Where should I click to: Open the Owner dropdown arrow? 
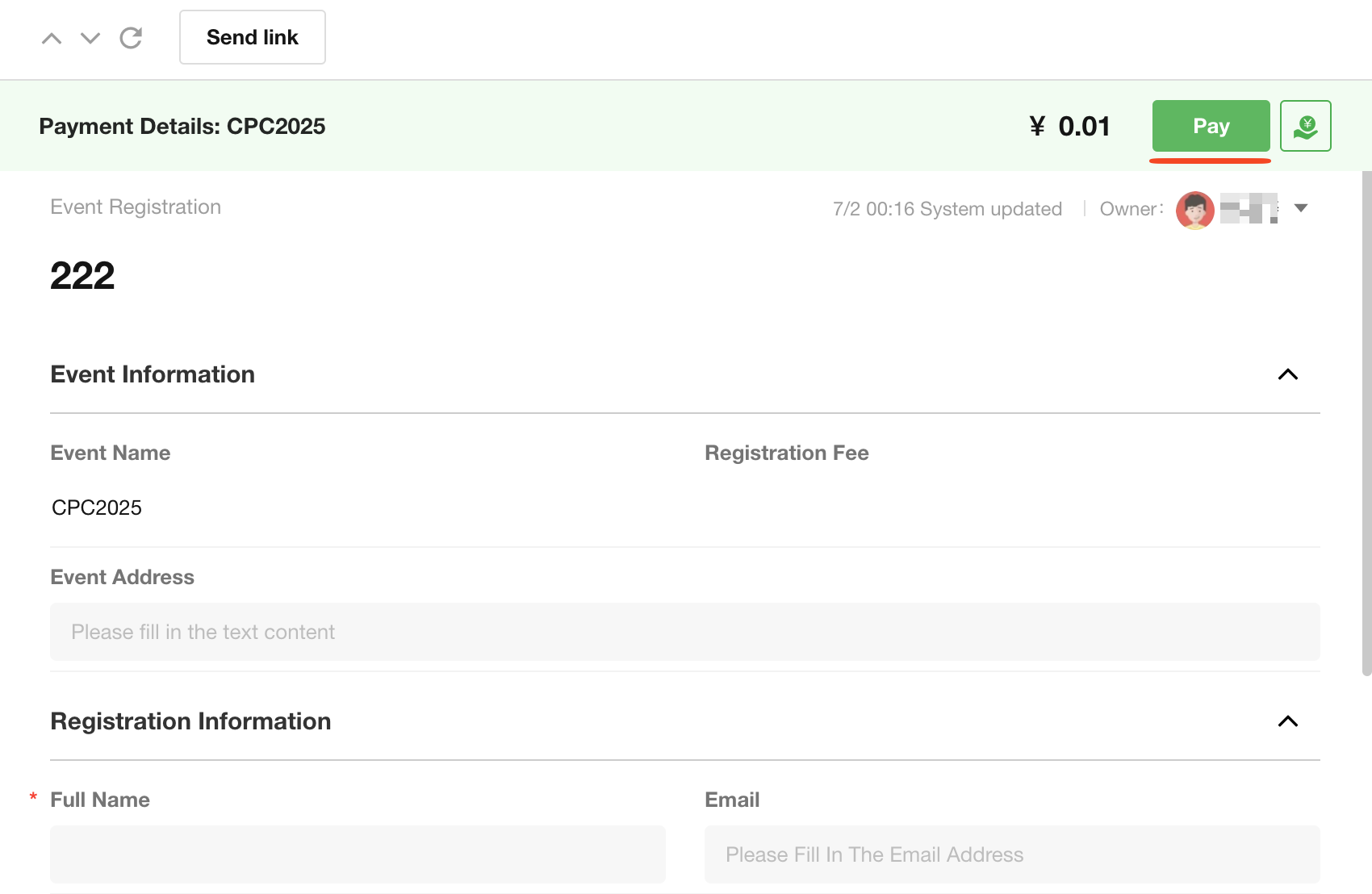pos(1301,208)
